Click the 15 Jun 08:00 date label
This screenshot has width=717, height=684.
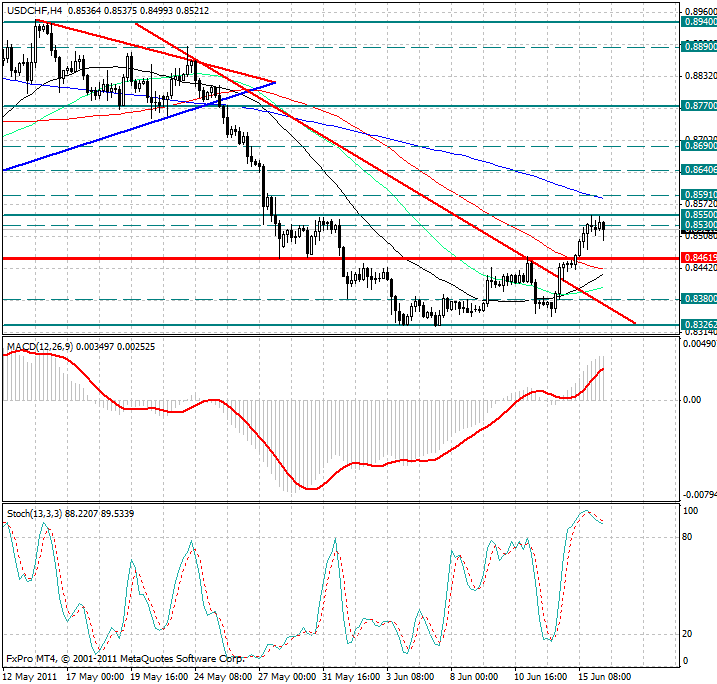coord(605,677)
